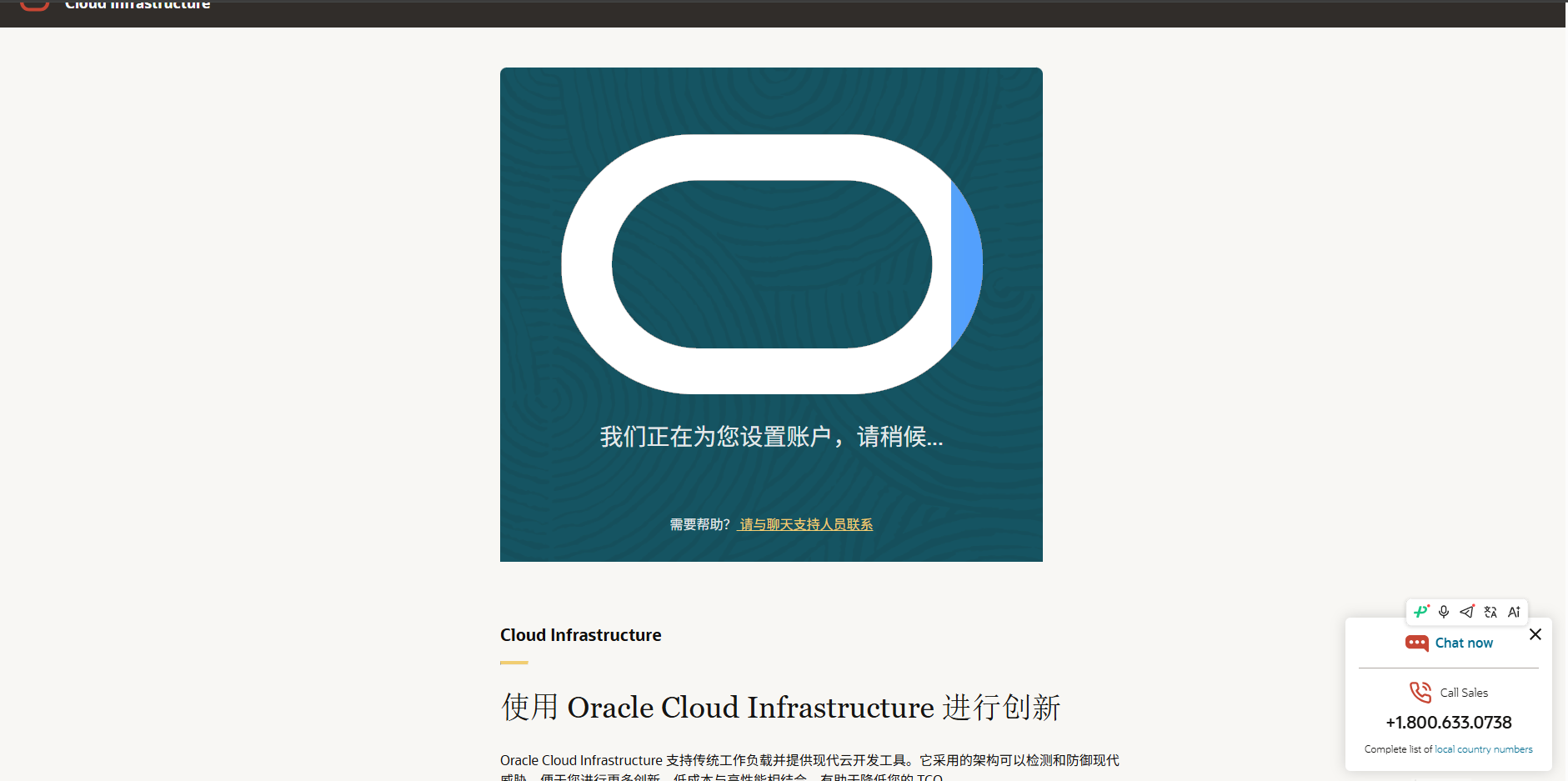This screenshot has height=781, width=1568.
Task: Click the account setup loading message
Action: coord(772,437)
